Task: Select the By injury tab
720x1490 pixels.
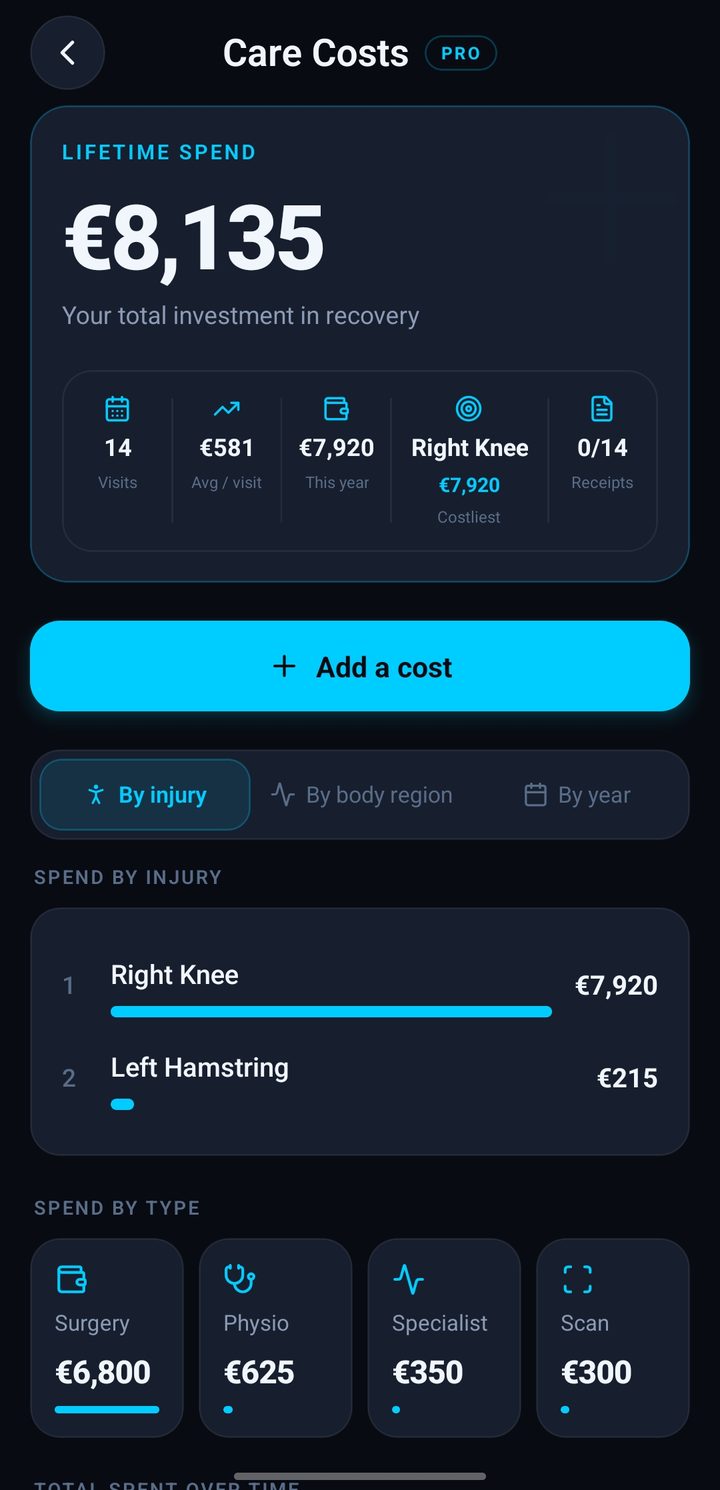Action: 145,795
